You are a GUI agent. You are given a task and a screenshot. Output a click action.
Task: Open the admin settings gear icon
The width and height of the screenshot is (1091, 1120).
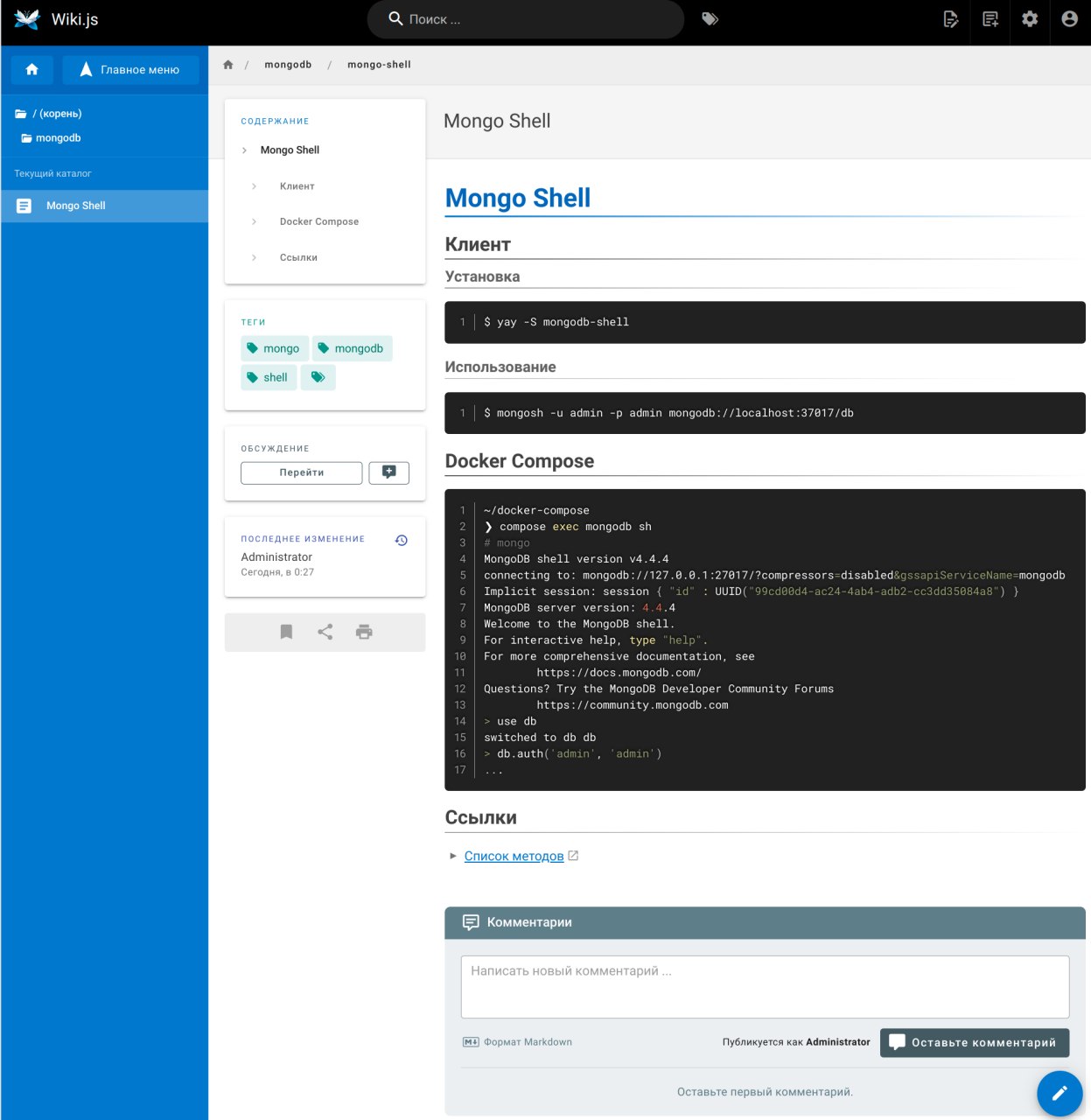(1030, 18)
